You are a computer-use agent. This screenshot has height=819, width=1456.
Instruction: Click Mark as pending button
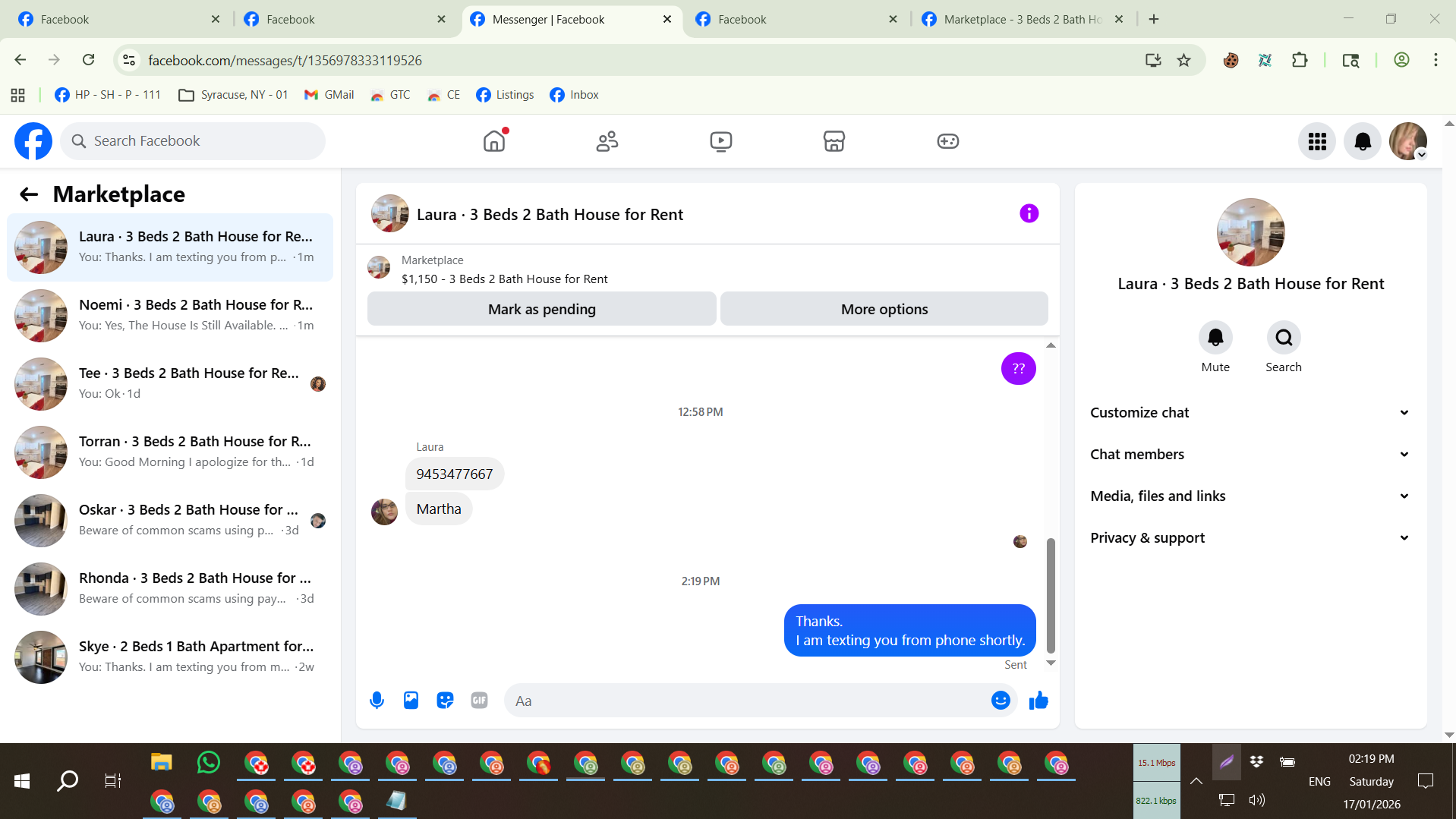click(x=542, y=310)
